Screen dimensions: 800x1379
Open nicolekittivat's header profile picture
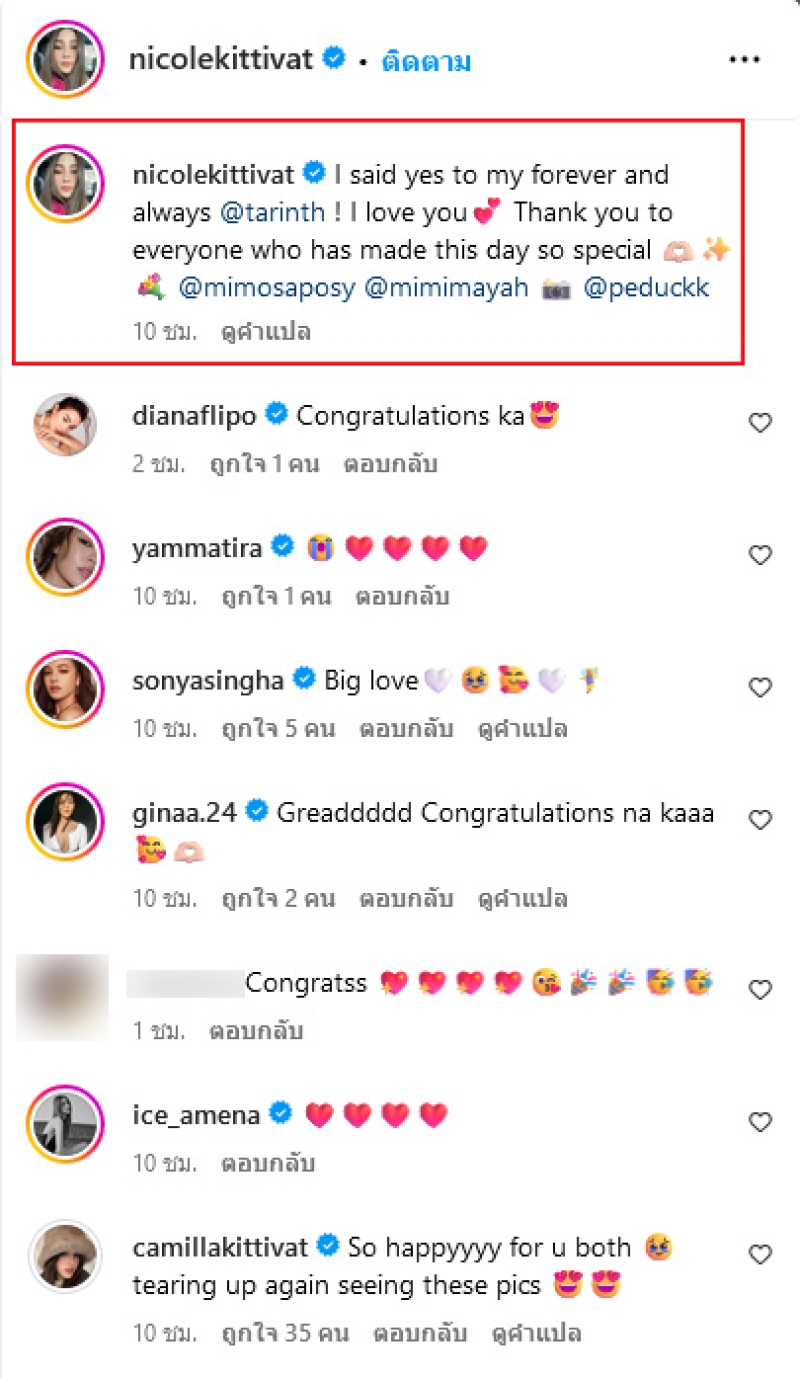pos(64,60)
